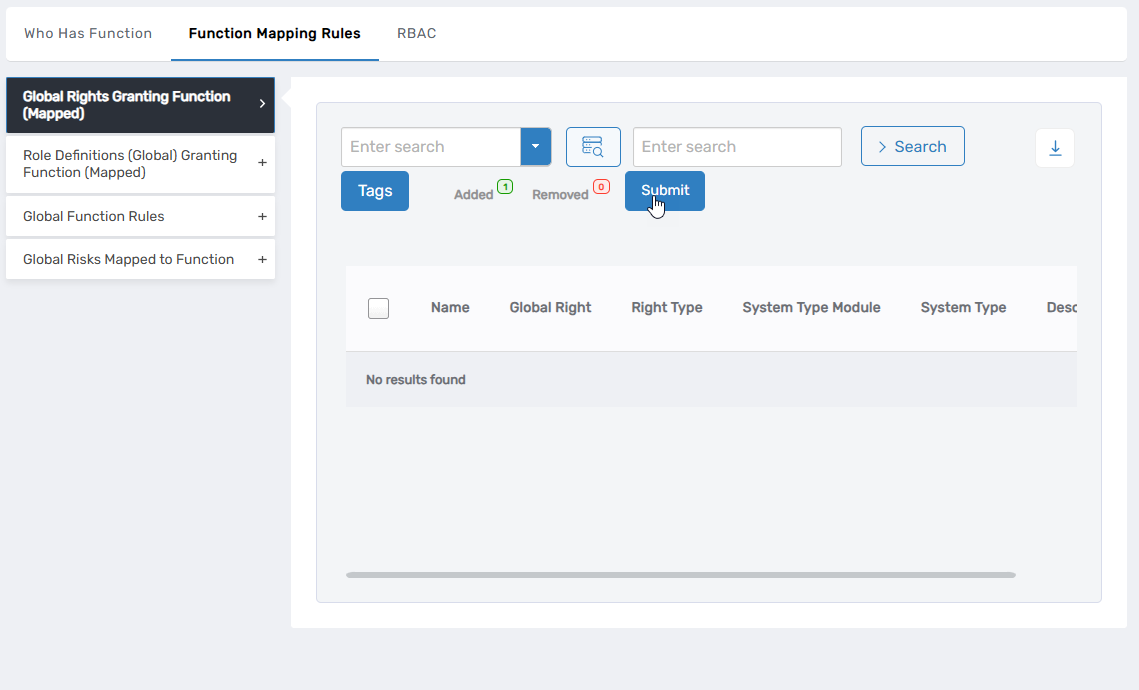1139x690 pixels.
Task: Click the chevron on Global Rights Granting Function
Action: click(x=263, y=104)
